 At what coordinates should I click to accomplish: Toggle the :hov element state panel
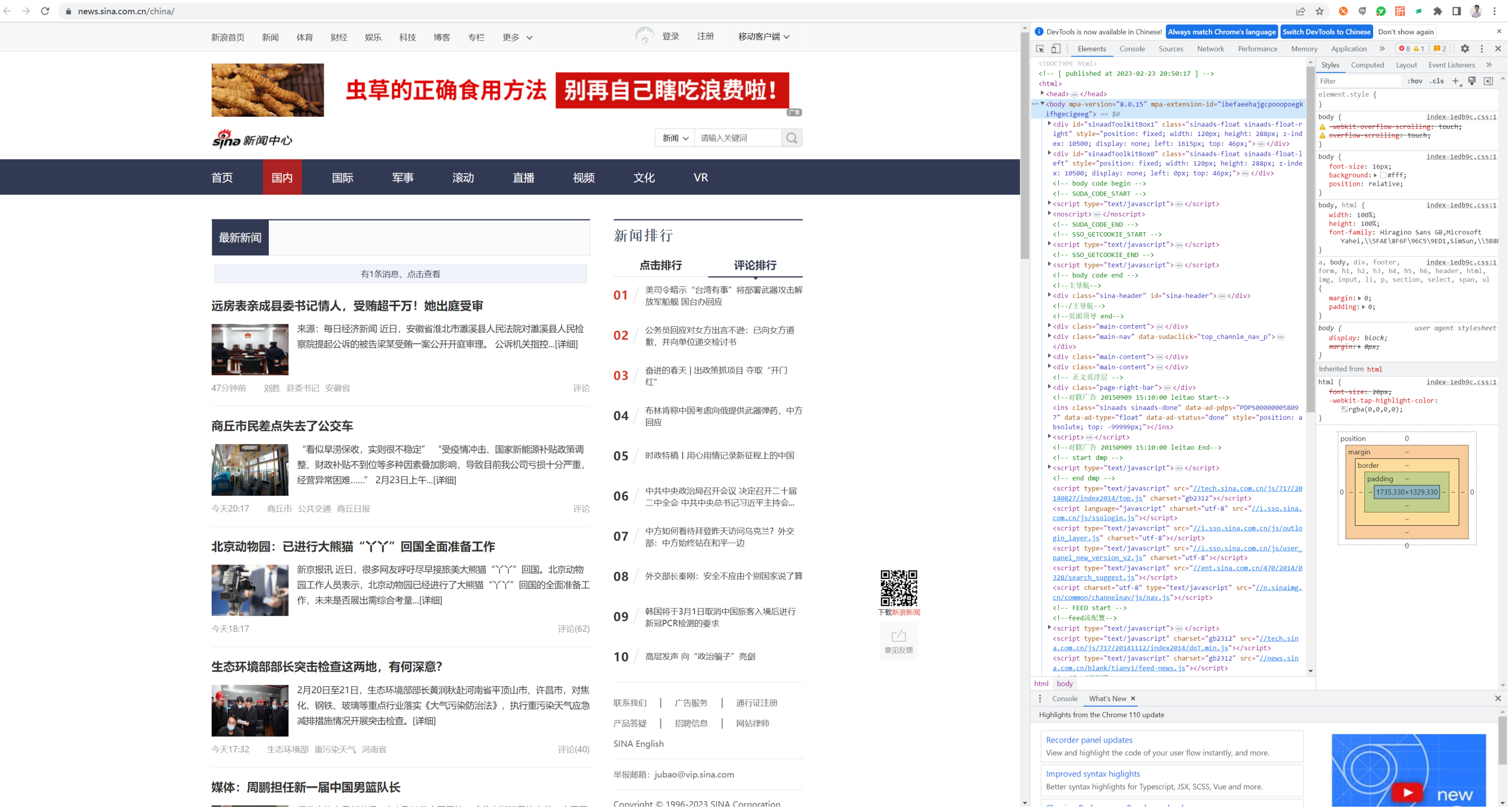coord(1415,81)
